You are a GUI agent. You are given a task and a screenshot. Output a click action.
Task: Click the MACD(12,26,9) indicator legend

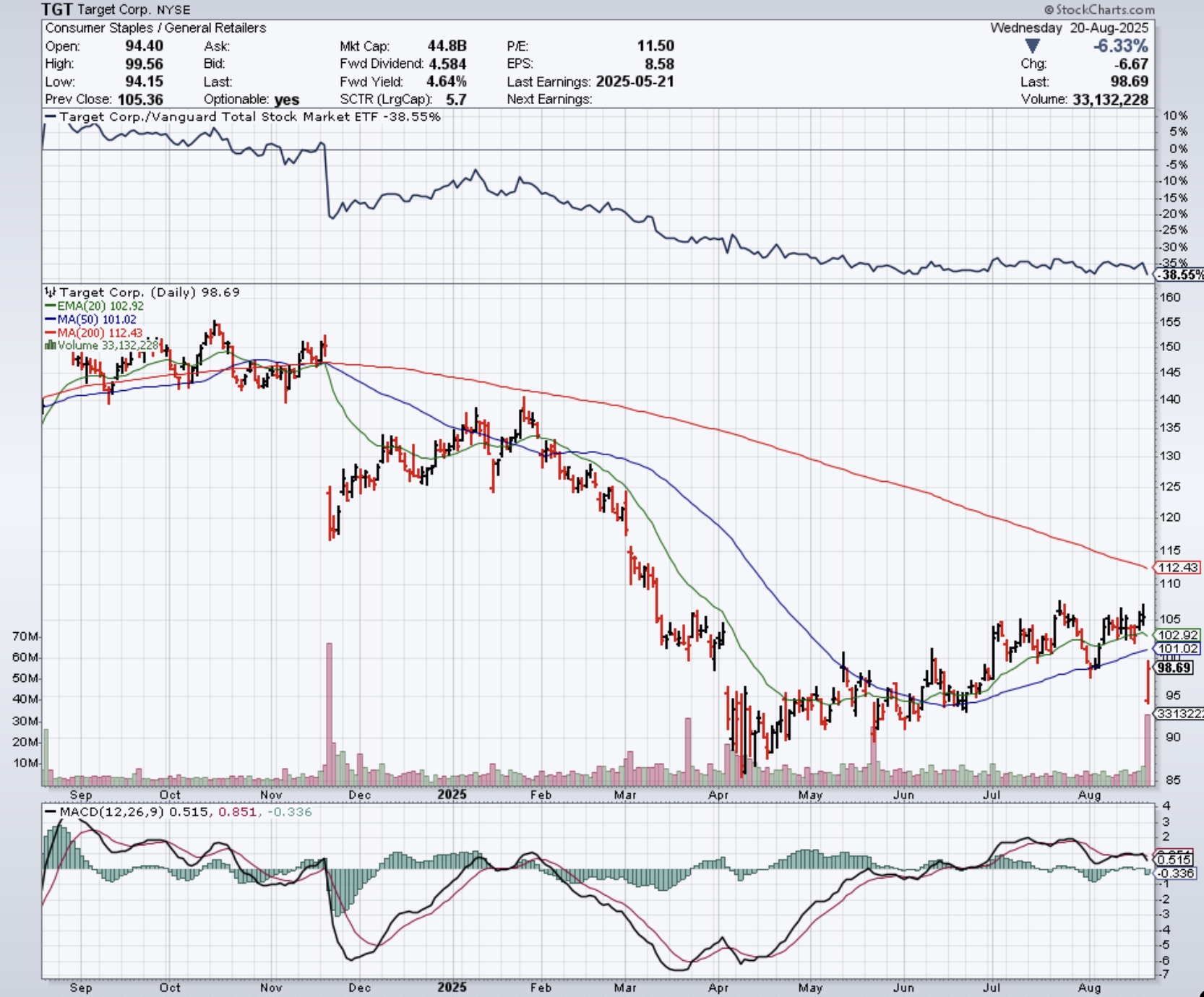178,812
